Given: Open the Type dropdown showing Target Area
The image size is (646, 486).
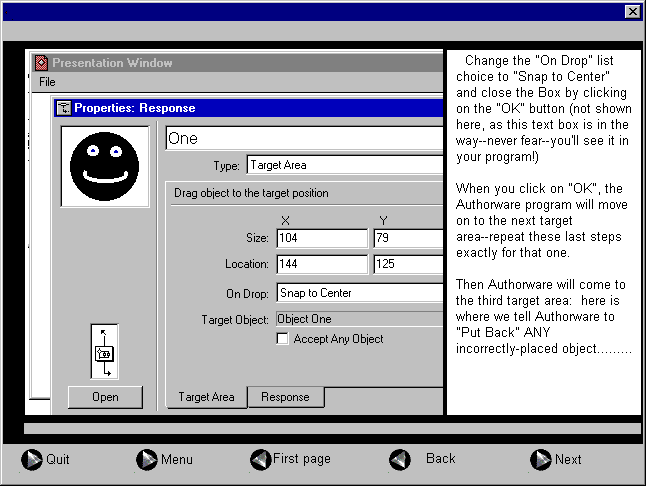Looking at the screenshot, I should pos(345,165).
